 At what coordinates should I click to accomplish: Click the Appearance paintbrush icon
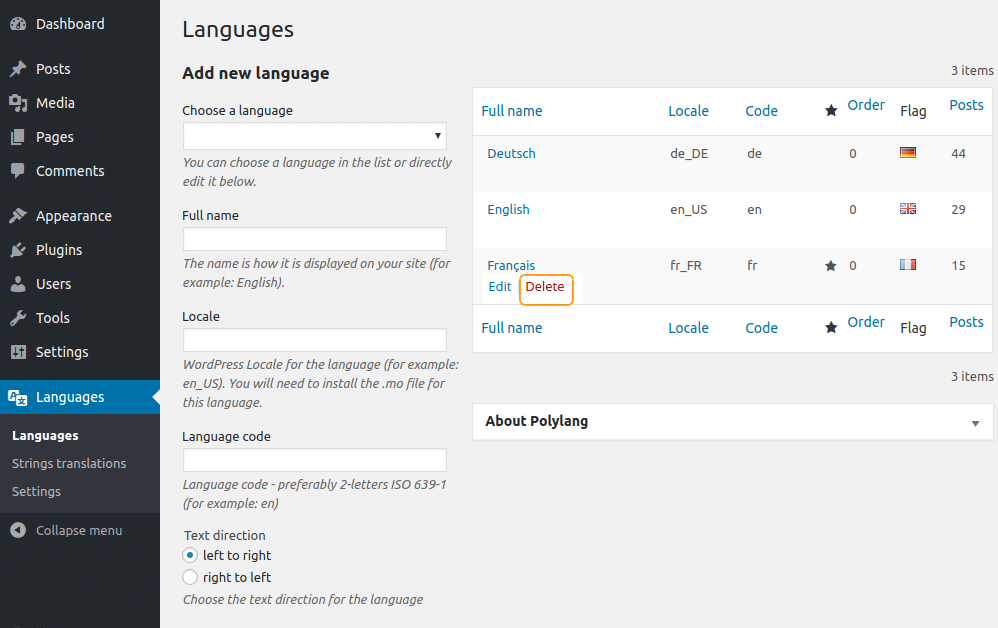pos(18,216)
